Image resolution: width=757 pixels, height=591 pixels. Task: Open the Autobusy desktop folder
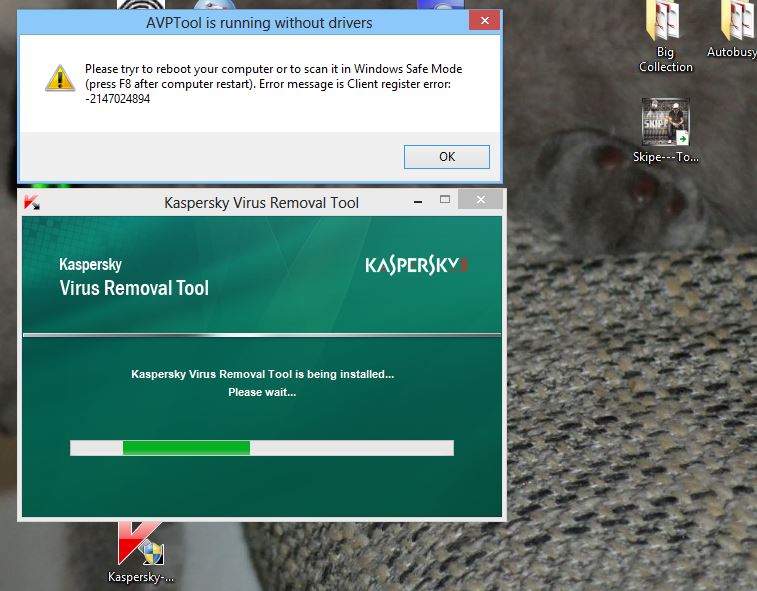734,30
